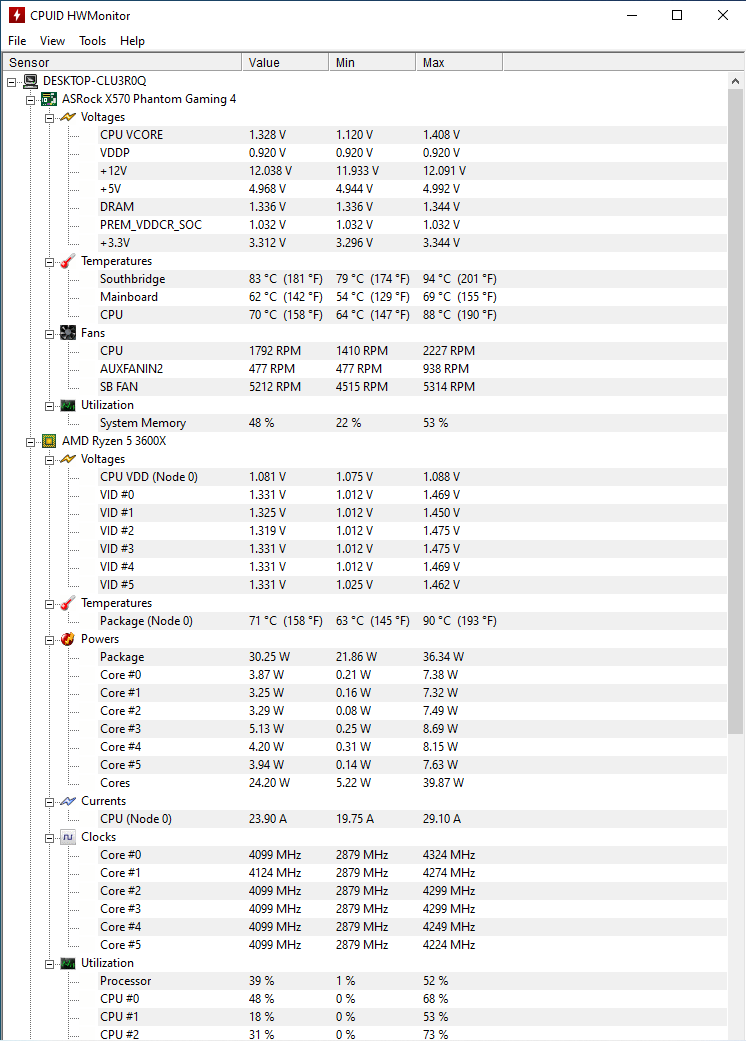Click the DESKTOP-CLU3R0Q computer icon
The image size is (746, 1041).
click(30, 81)
